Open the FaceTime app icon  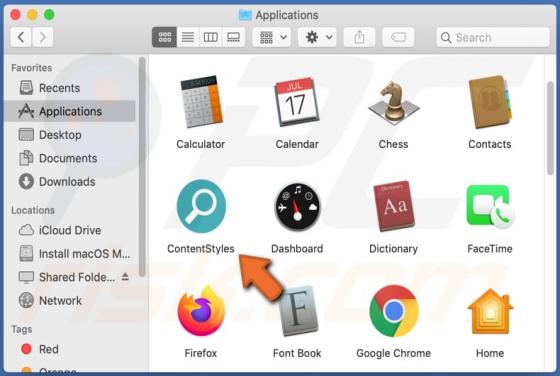coord(490,207)
